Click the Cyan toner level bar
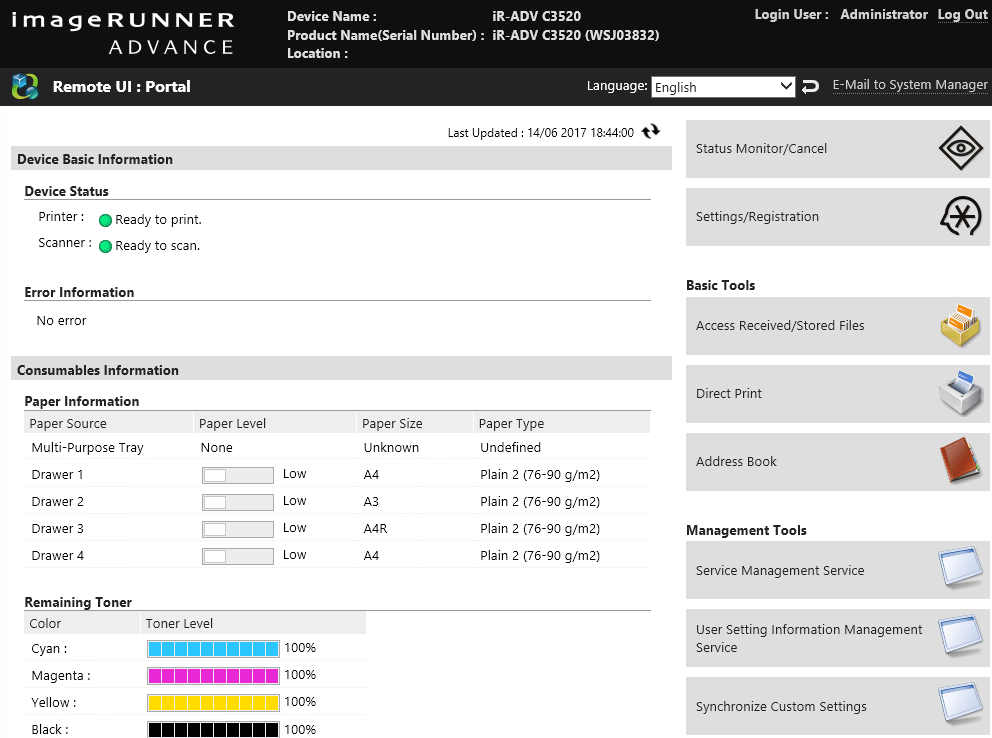 coord(213,649)
